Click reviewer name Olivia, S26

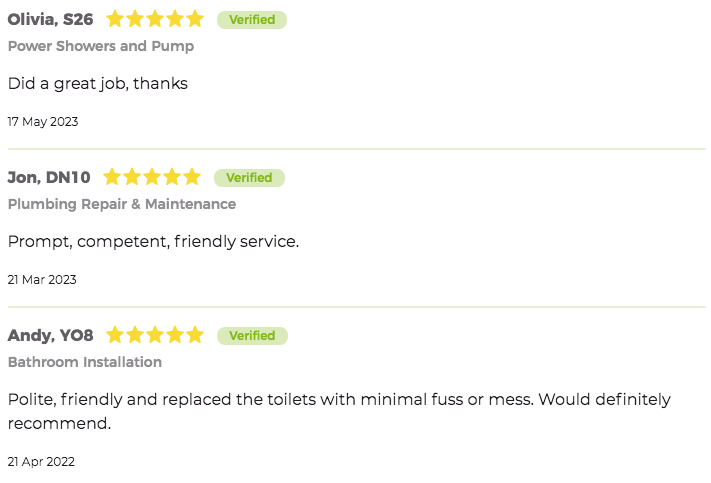pos(50,20)
